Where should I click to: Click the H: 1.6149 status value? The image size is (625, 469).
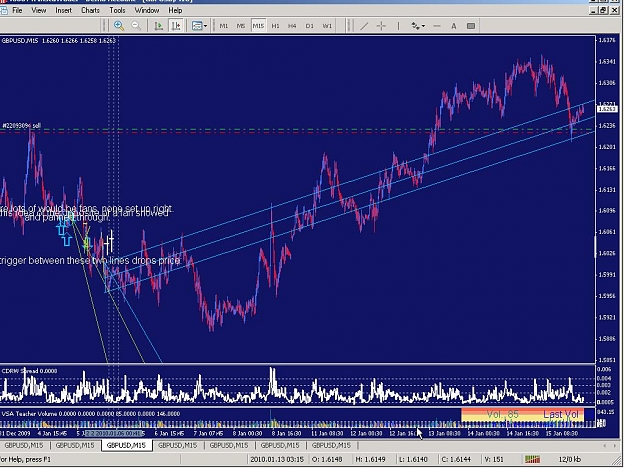pyautogui.click(x=370, y=459)
